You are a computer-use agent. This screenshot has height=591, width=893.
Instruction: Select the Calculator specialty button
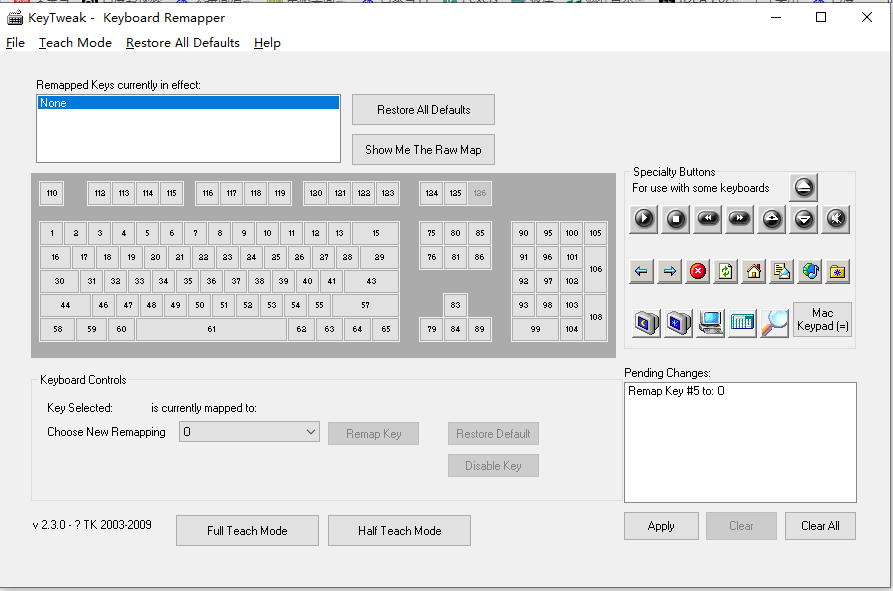(742, 323)
